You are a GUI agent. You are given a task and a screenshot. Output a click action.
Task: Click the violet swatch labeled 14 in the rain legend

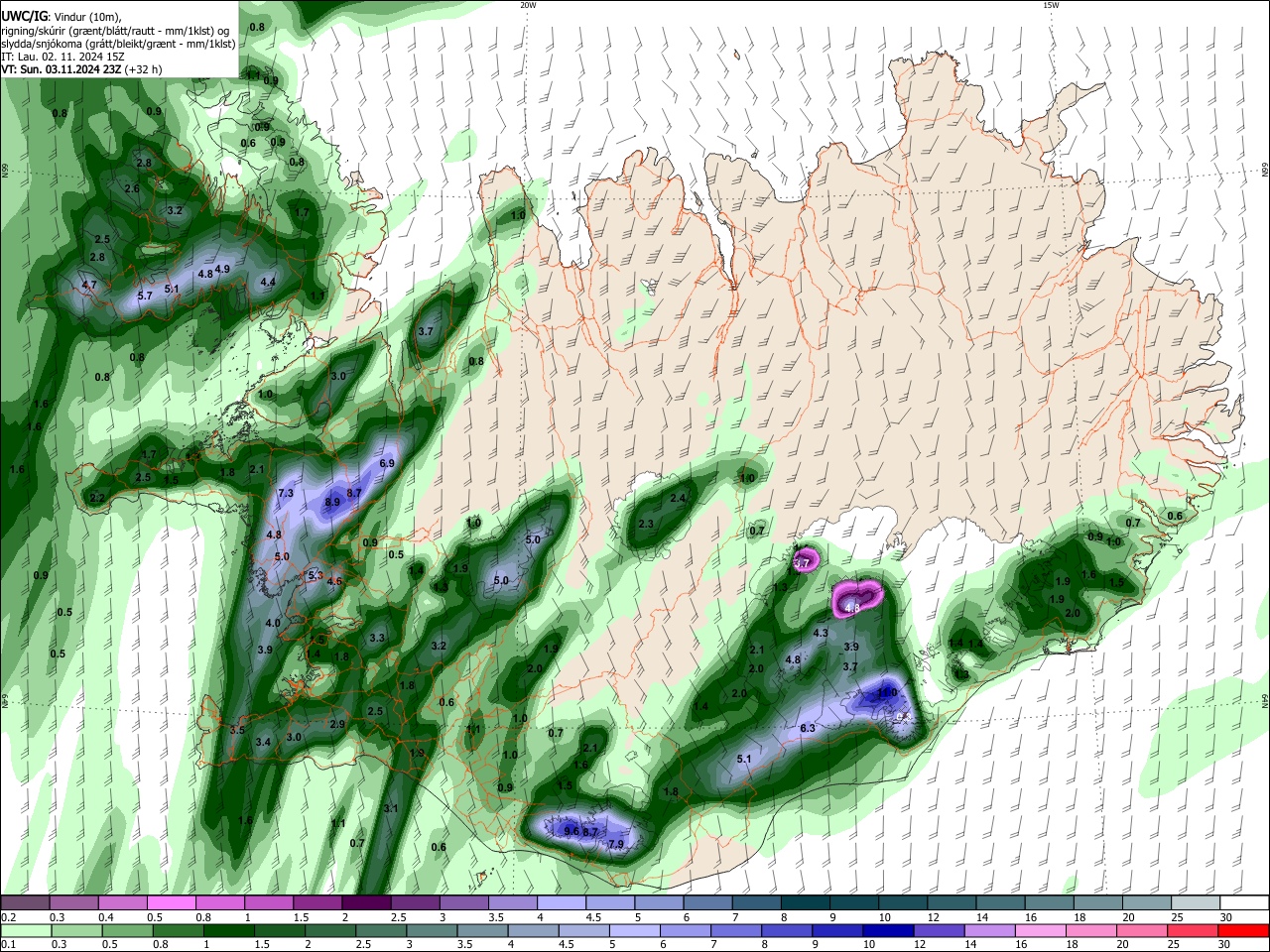point(990,931)
